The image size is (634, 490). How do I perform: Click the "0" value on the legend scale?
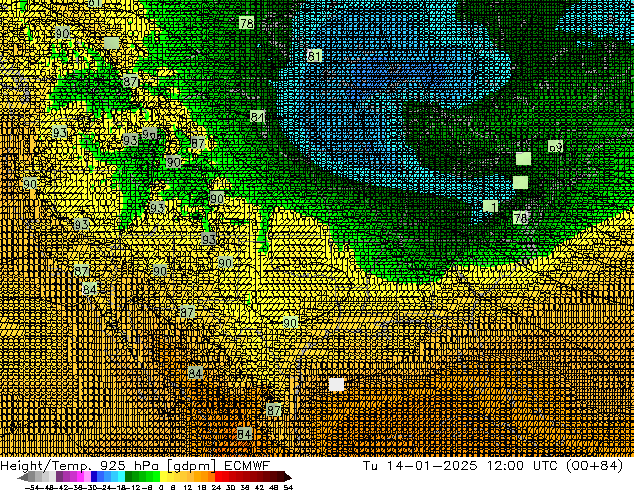coord(161,487)
